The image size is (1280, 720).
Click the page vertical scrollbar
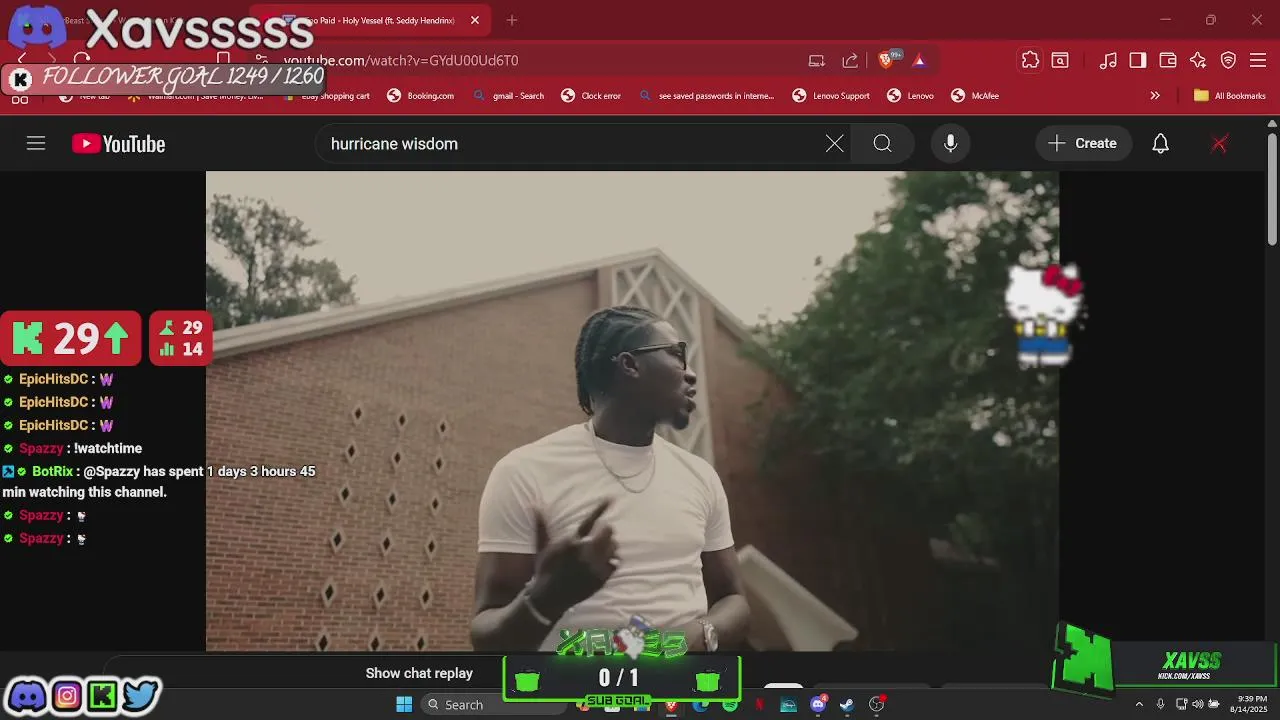(x=1272, y=190)
